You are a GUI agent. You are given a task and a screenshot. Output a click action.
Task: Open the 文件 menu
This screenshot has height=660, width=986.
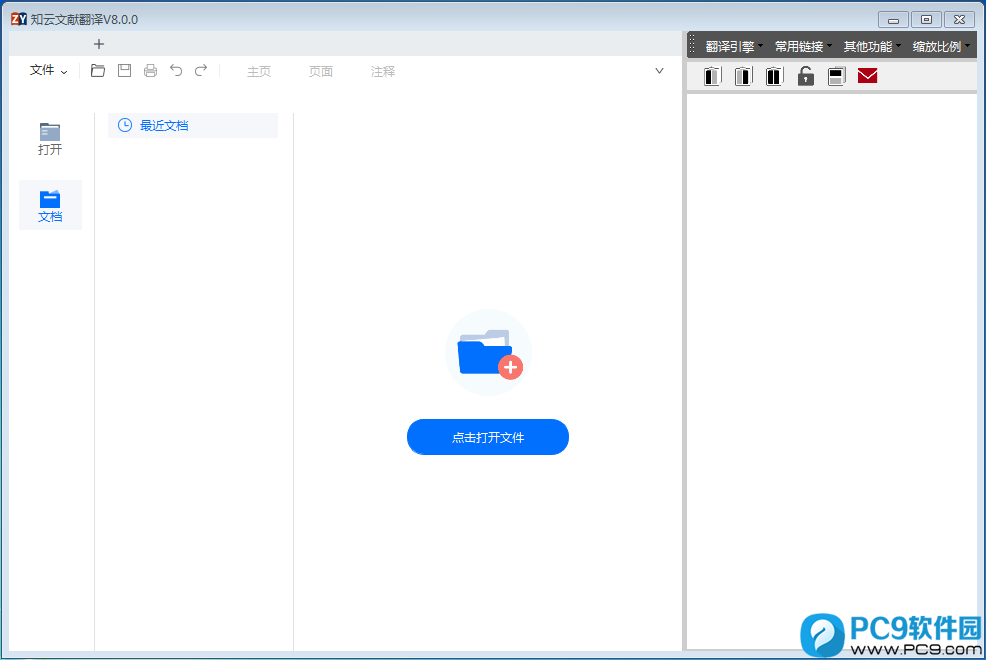(x=48, y=70)
